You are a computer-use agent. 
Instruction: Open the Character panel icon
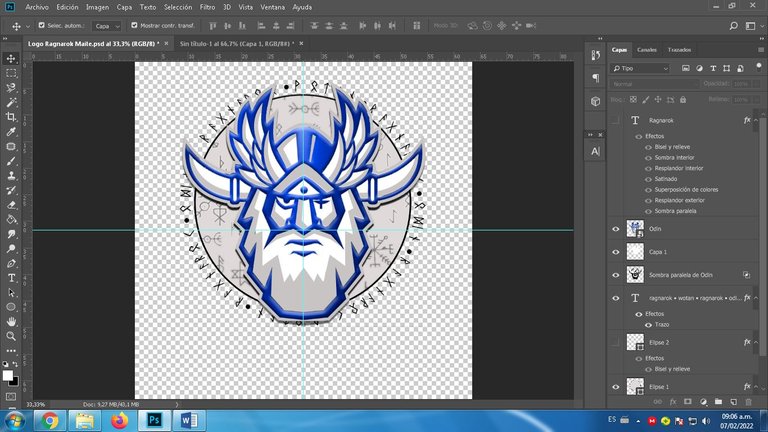[x=596, y=150]
